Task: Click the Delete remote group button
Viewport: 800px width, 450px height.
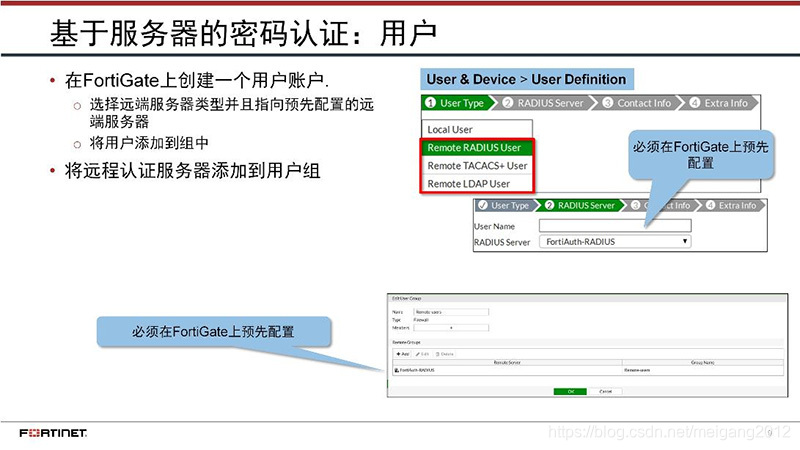Action: tap(444, 354)
